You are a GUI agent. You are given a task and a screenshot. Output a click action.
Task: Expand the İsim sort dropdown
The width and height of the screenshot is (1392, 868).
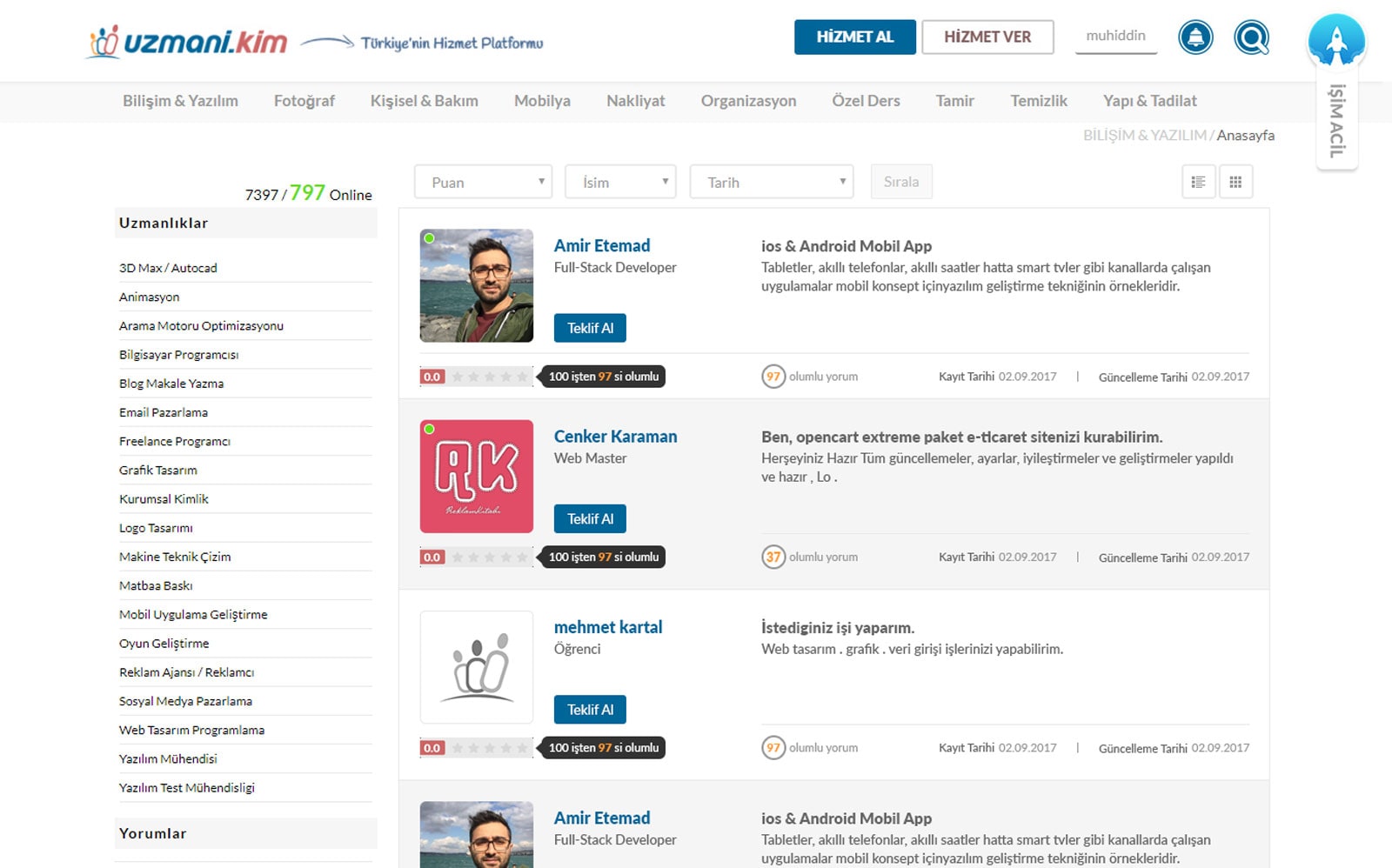(620, 182)
